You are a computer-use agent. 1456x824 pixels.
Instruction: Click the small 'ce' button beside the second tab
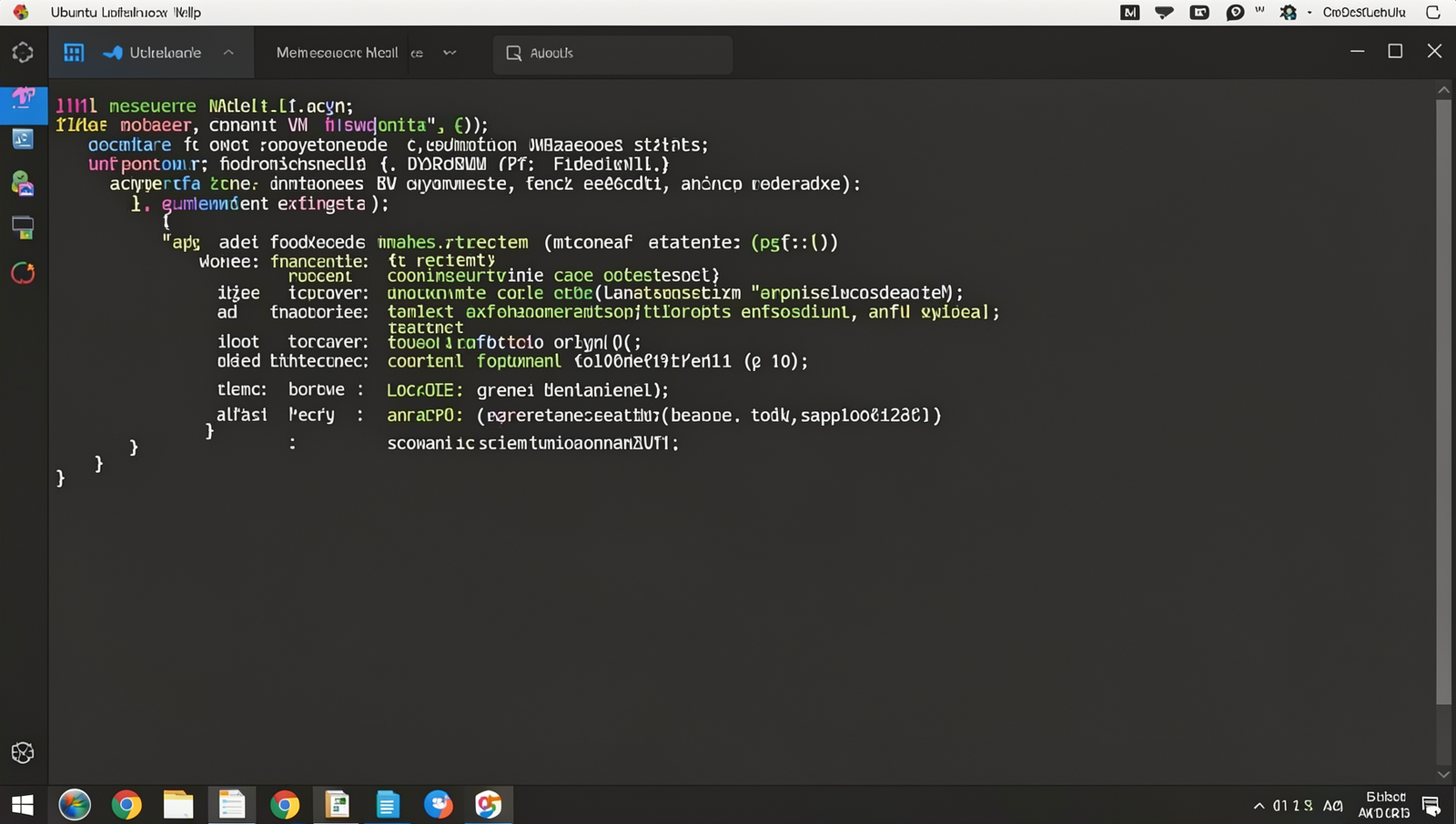point(417,53)
